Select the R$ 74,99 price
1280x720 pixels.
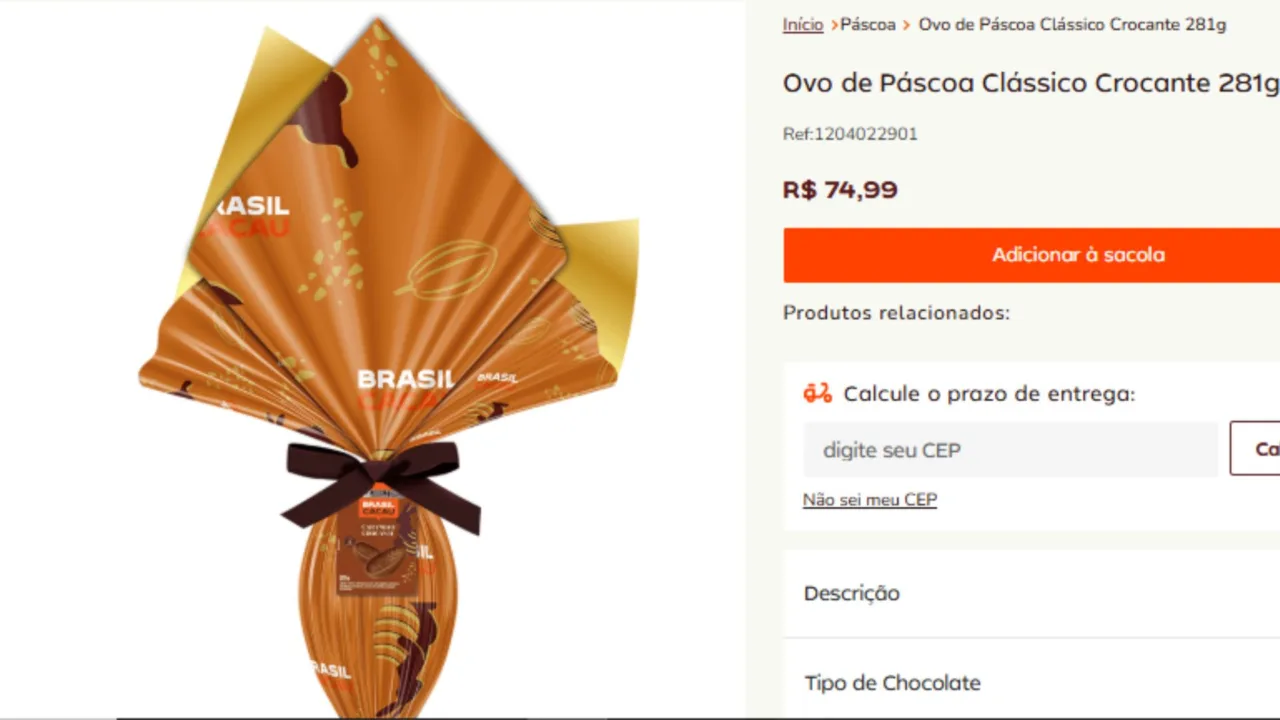(x=840, y=189)
